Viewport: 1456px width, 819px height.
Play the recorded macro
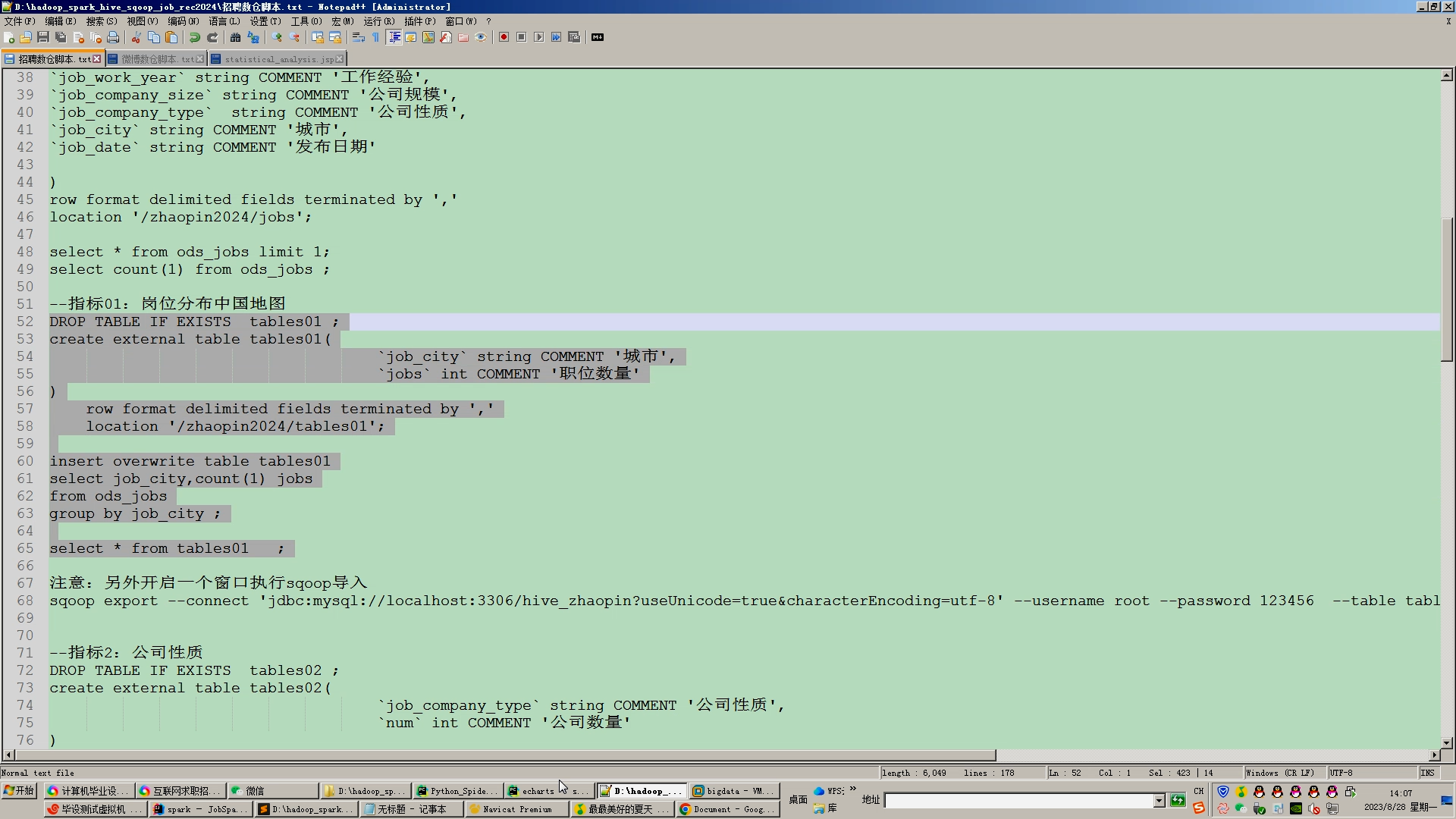(x=538, y=37)
